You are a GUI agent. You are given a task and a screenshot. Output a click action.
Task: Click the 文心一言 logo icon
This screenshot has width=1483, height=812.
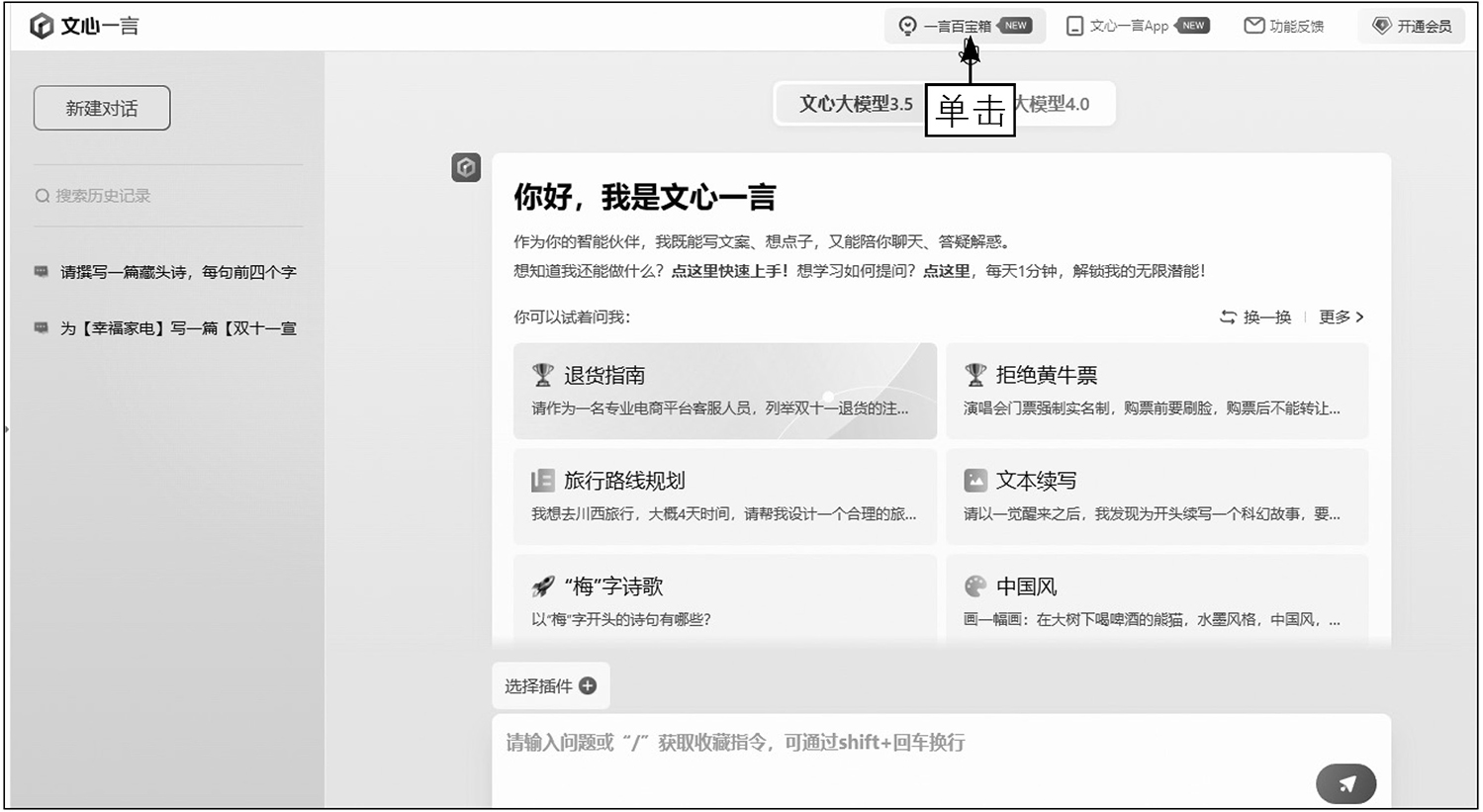pos(42,26)
